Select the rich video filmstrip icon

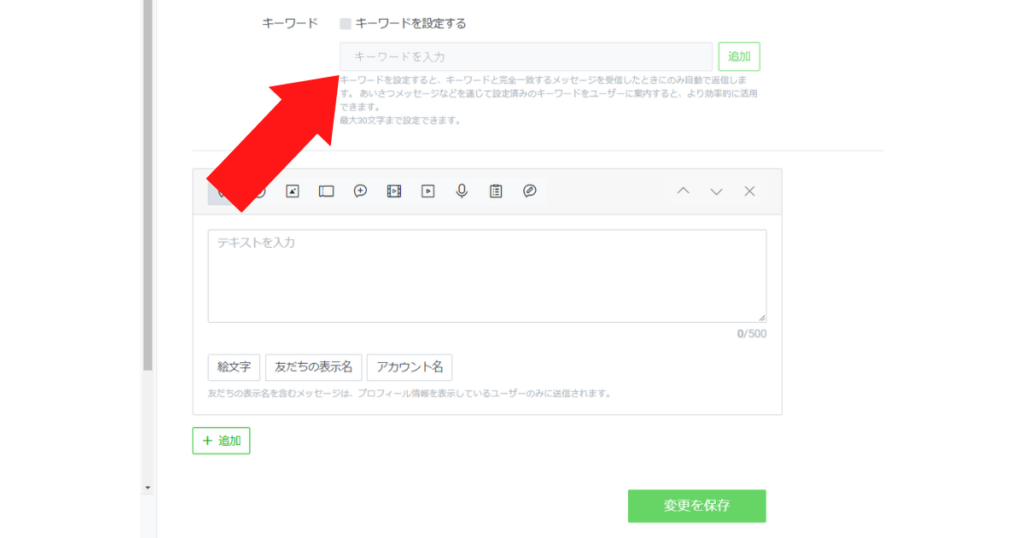(x=394, y=191)
